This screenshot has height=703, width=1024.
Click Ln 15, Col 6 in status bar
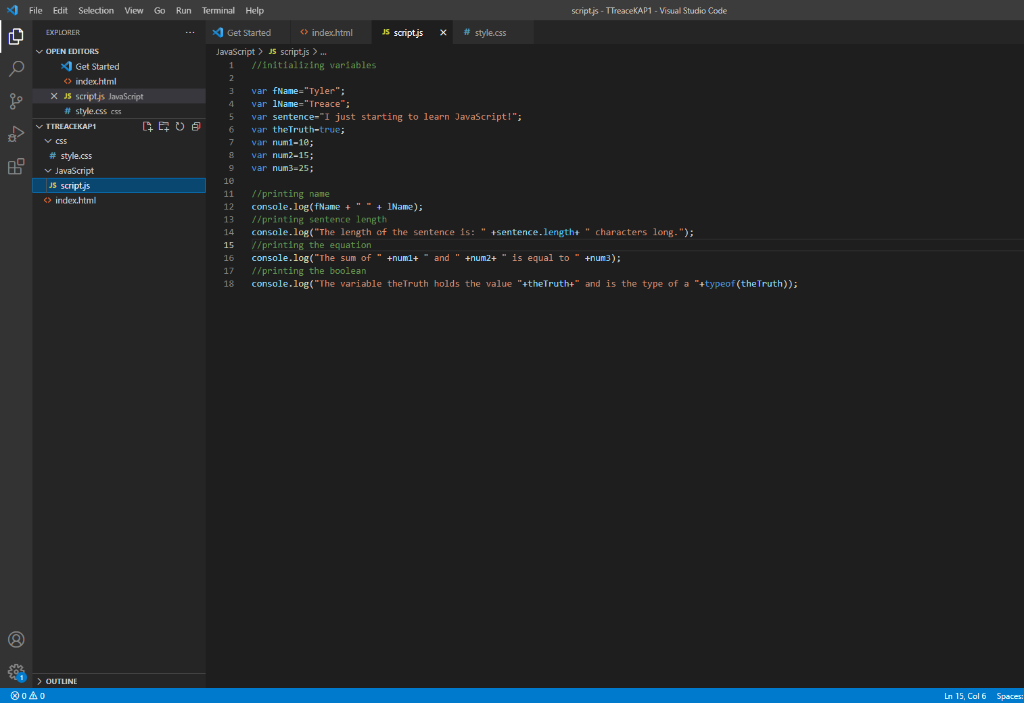point(965,696)
